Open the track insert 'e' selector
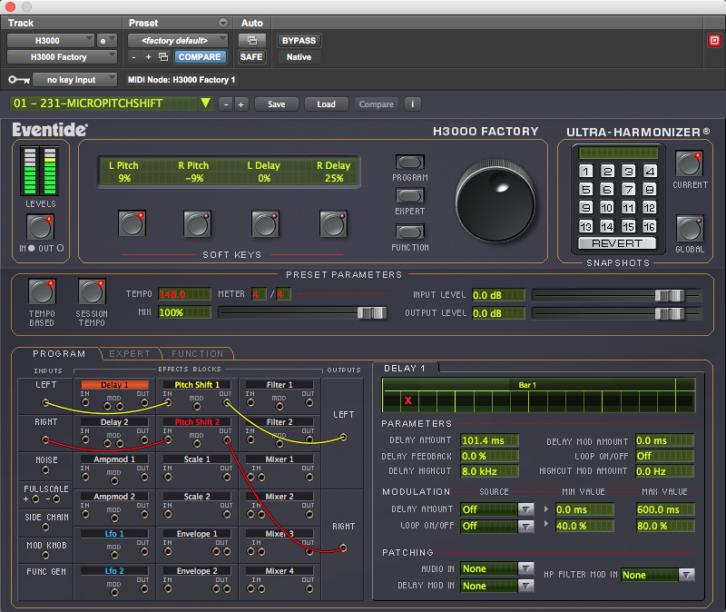Image resolution: width=726 pixels, height=612 pixels. coord(106,41)
